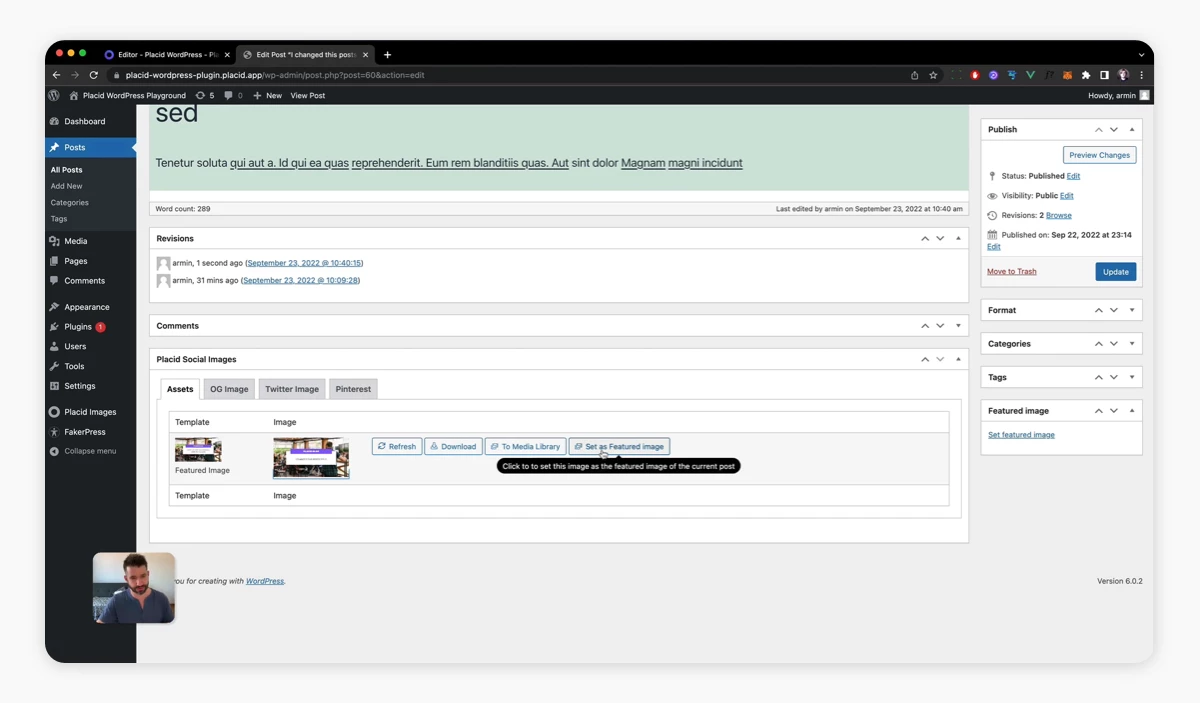
Task: Edit the post Status
Action: (1073, 176)
